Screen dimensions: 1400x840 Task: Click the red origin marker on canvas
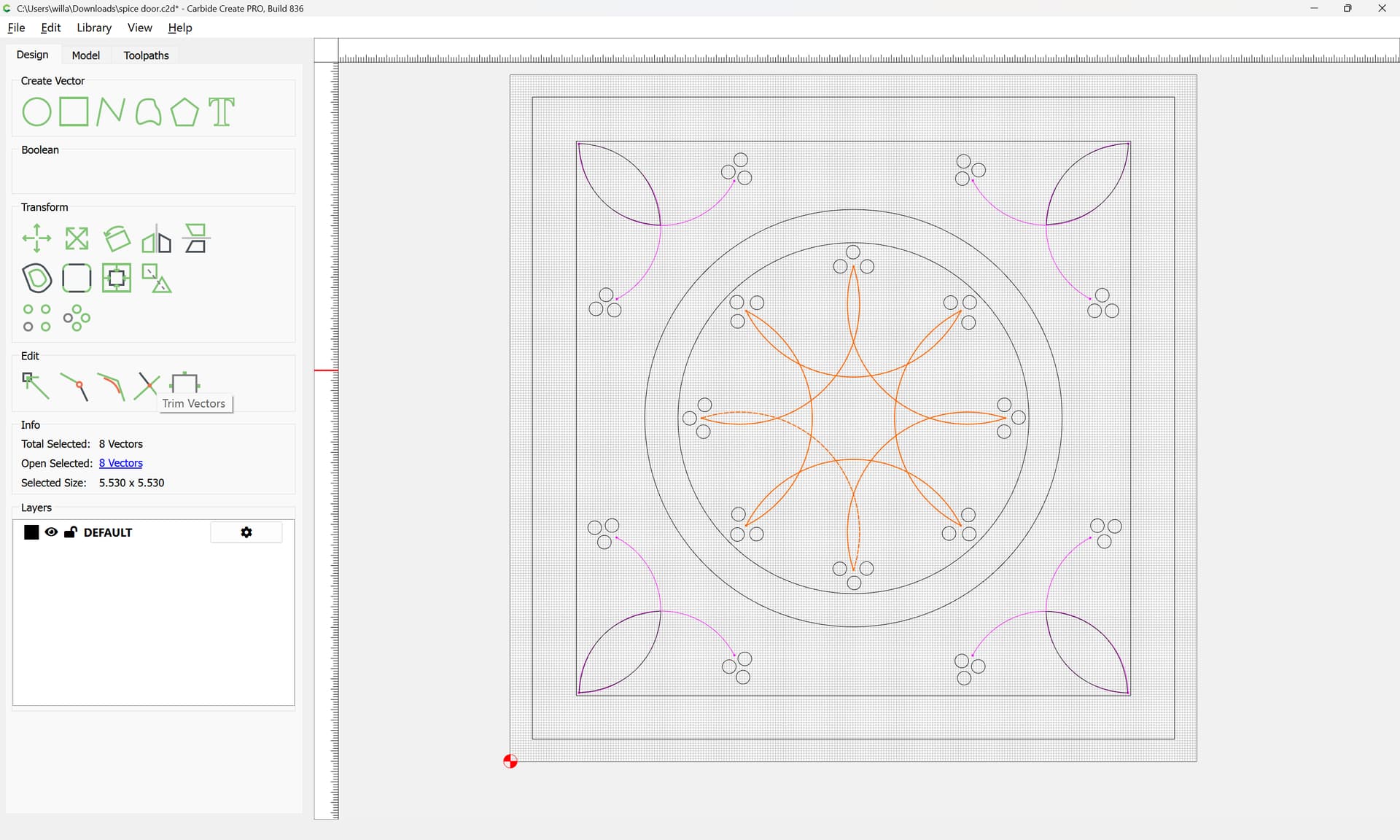[x=510, y=761]
